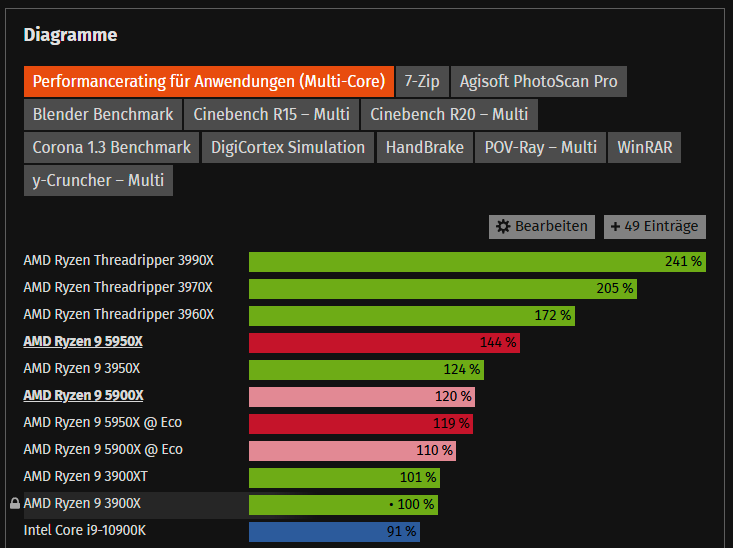733x548 pixels.
Task: Click the AMD Ryzen Threadripper 3970X label
Action: point(118,288)
